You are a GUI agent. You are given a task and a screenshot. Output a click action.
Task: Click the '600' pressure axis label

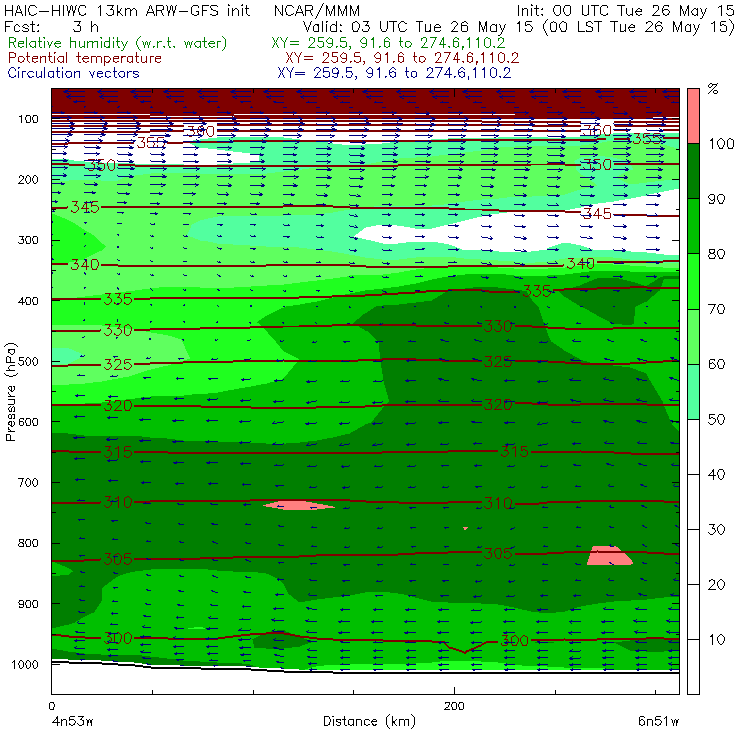pos(28,422)
